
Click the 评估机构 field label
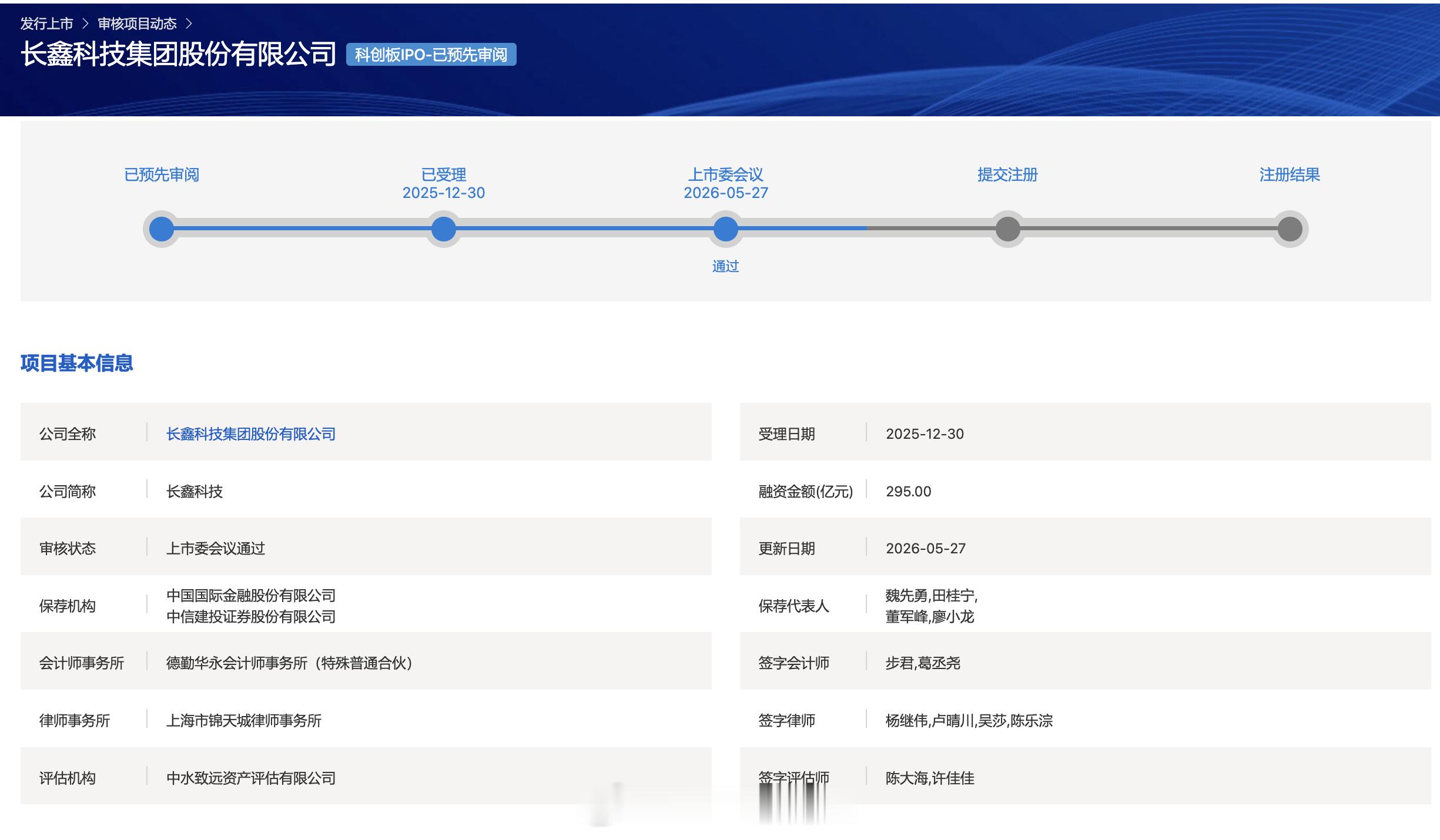coord(68,778)
